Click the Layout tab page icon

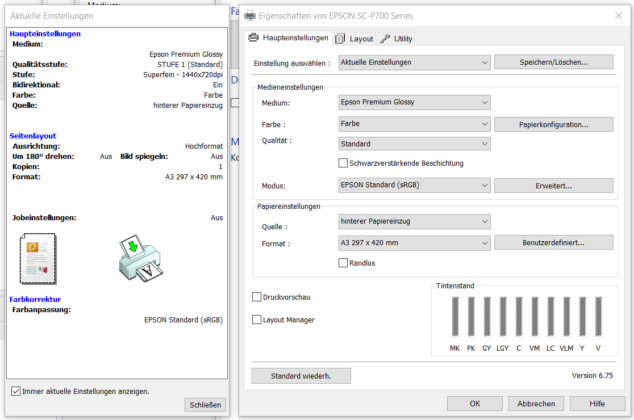pos(341,38)
